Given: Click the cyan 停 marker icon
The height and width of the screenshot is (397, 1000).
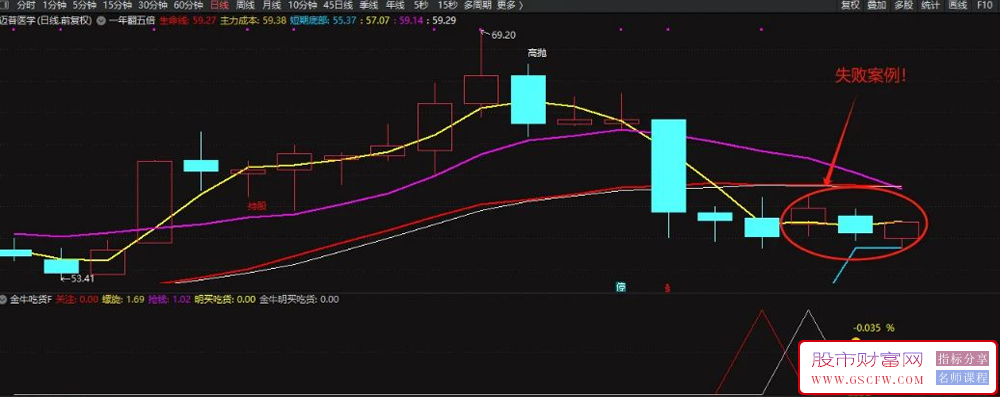Looking at the screenshot, I should coord(621,287).
